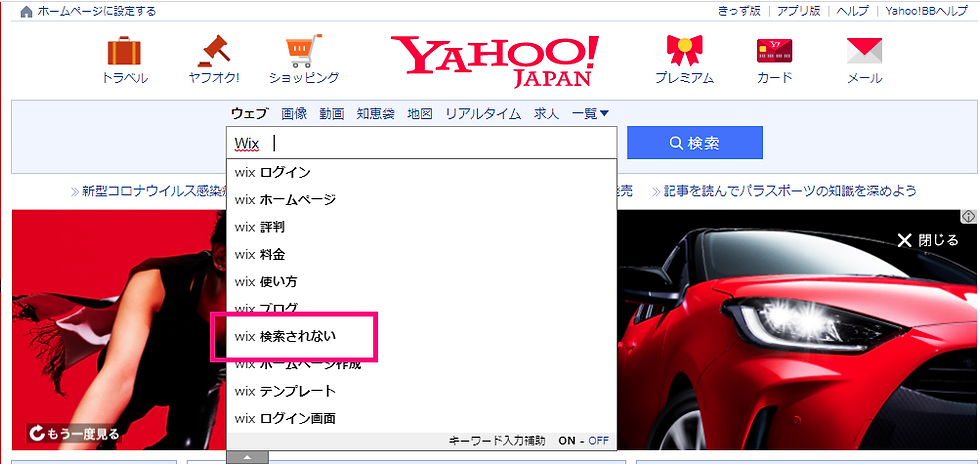Select the 画像 search tab

point(294,114)
